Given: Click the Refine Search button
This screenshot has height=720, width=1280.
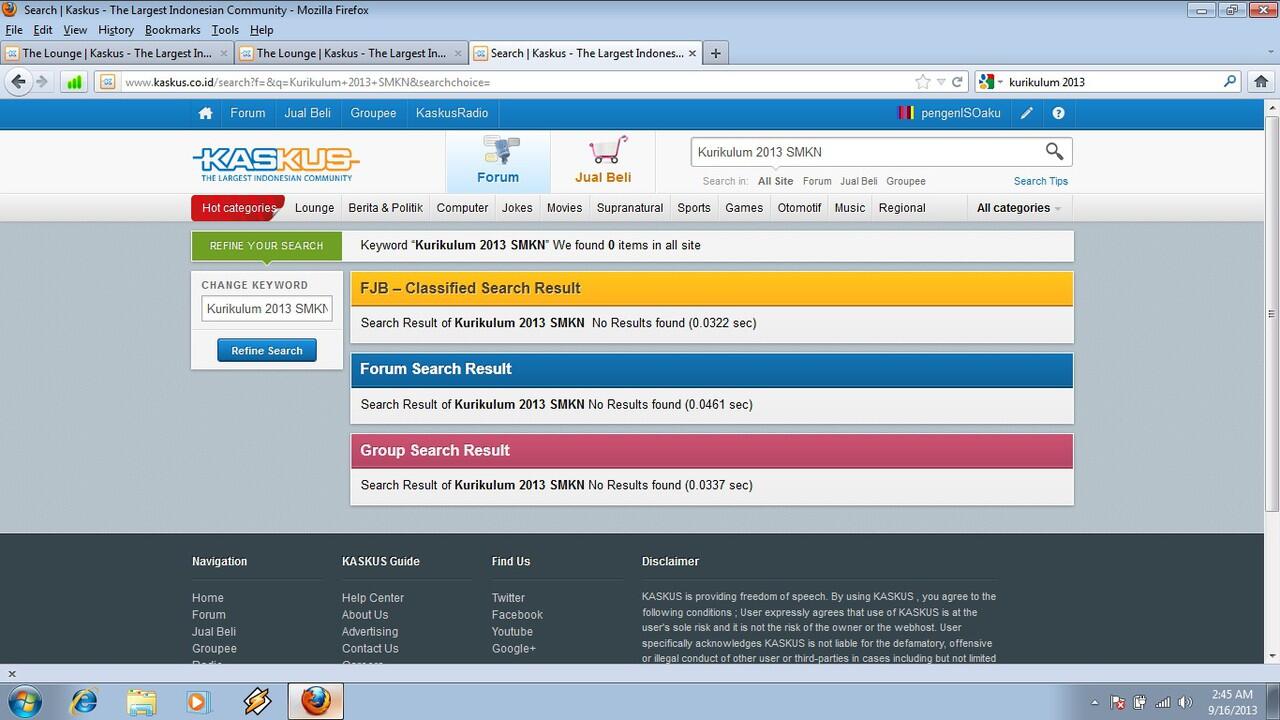Looking at the screenshot, I should click(x=267, y=351).
